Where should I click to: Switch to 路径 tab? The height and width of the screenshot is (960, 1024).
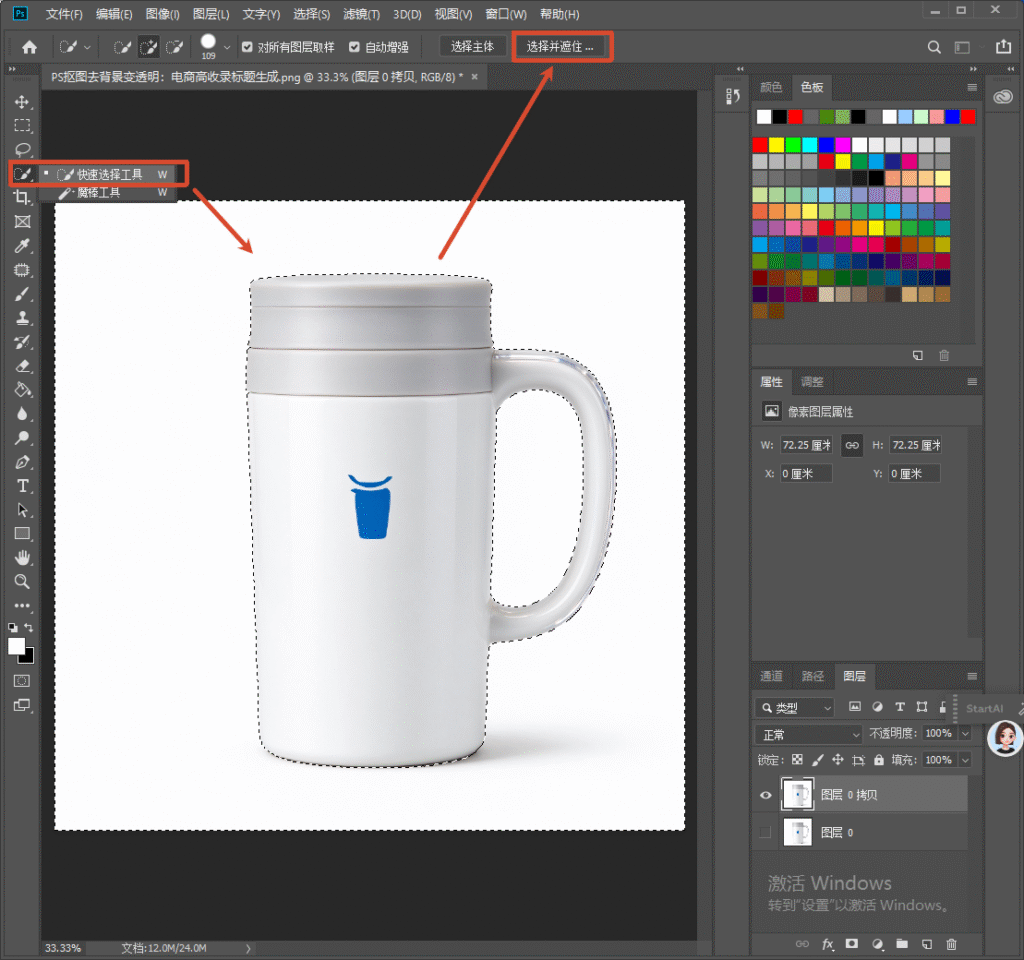coord(812,676)
